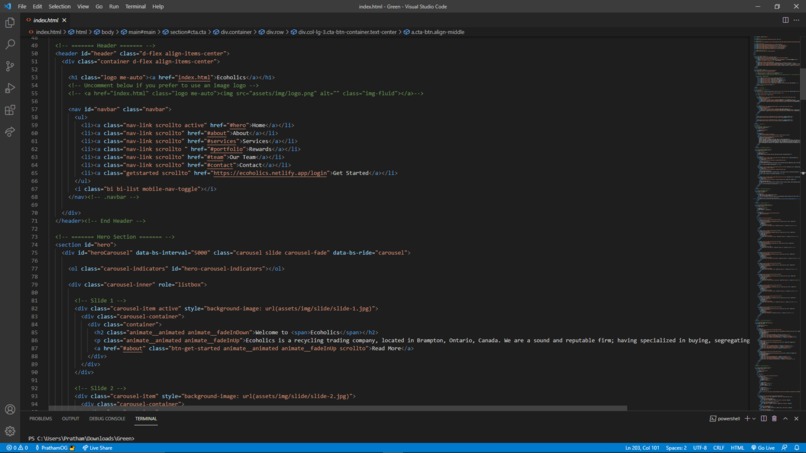Click a.cta-btn.align-middle in the breadcrumb

coord(437,32)
